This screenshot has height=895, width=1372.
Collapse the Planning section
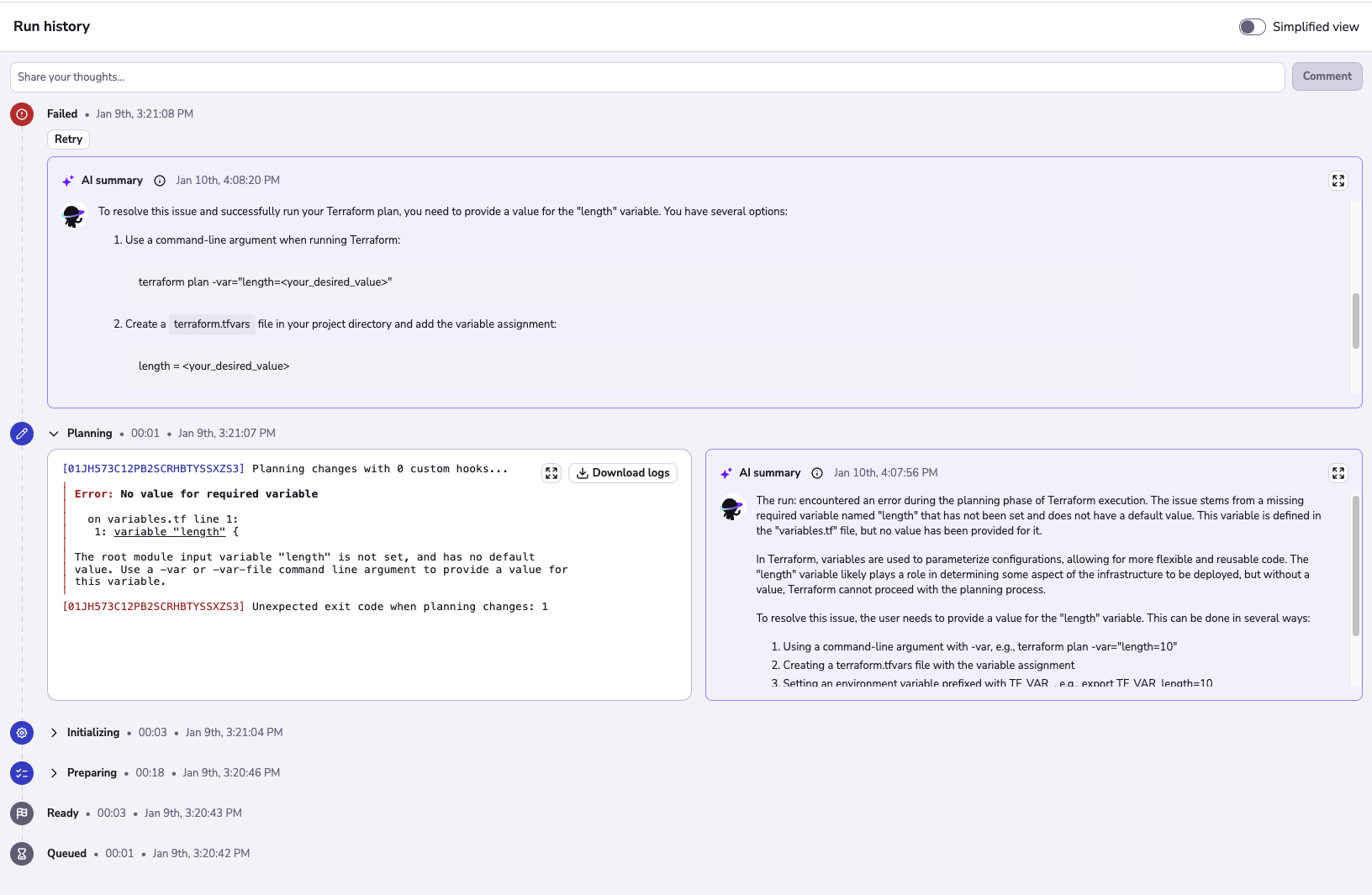coord(54,433)
